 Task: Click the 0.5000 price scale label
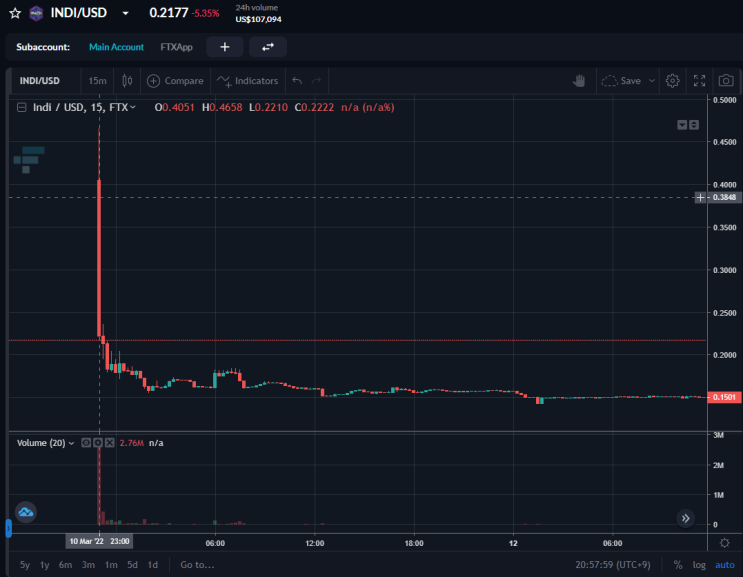pos(725,100)
